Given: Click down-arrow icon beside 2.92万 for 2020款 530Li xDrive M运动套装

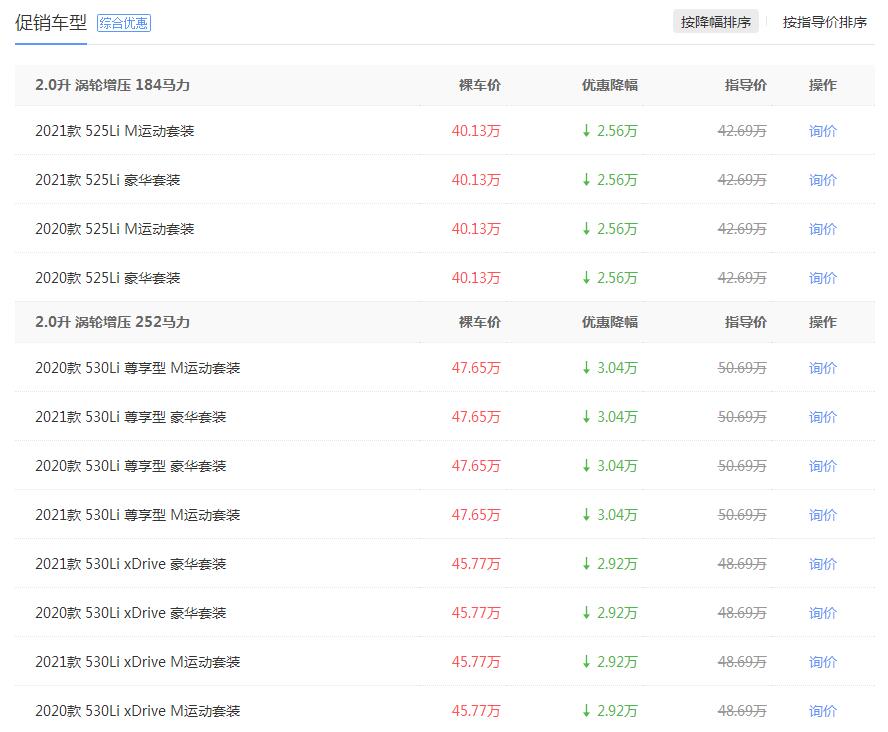Looking at the screenshot, I should pos(586,710).
